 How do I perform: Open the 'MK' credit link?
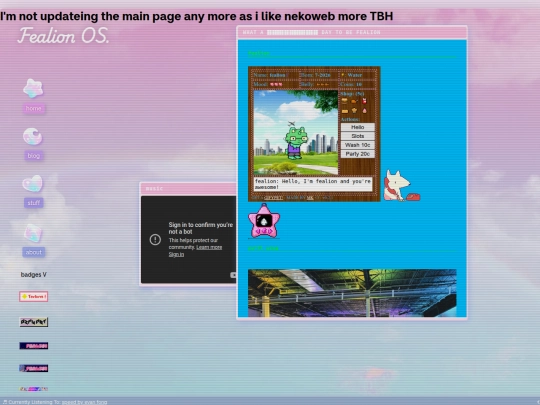pyautogui.click(x=310, y=198)
